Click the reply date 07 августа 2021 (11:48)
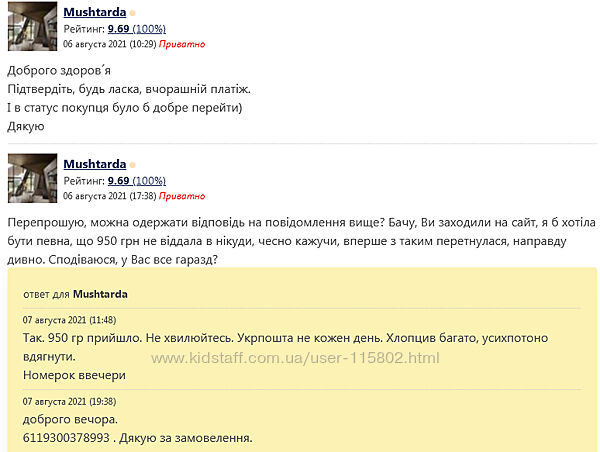The width and height of the screenshot is (600, 452). [x=69, y=320]
